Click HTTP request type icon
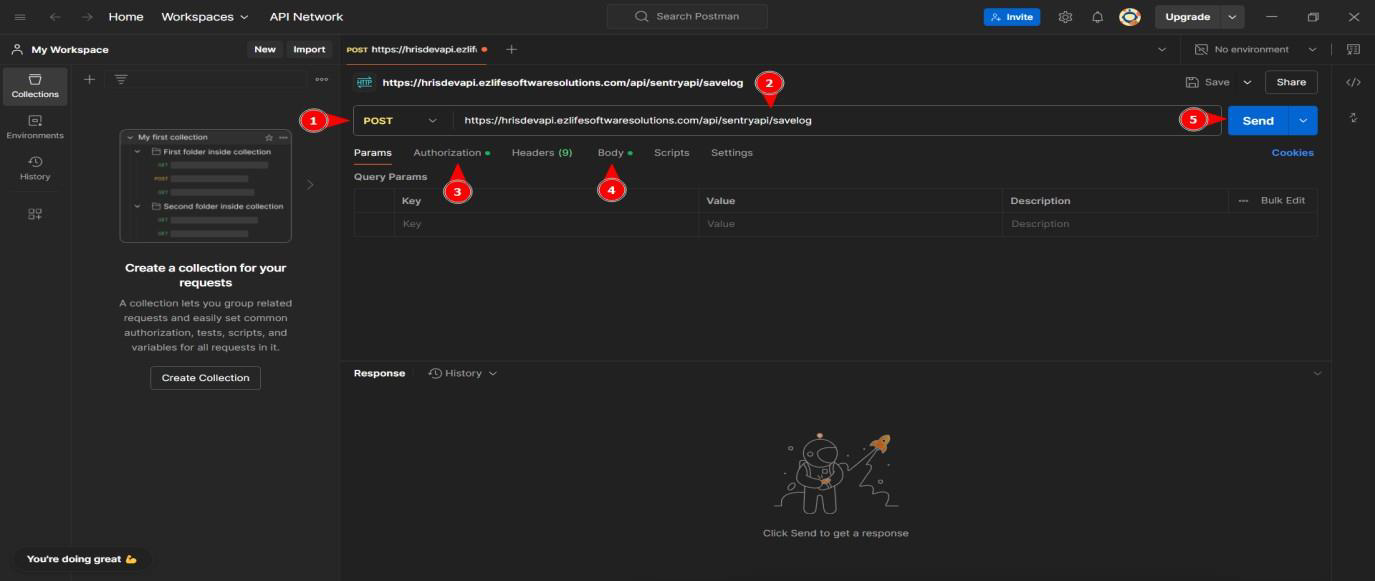1375x581 pixels. 365,82
